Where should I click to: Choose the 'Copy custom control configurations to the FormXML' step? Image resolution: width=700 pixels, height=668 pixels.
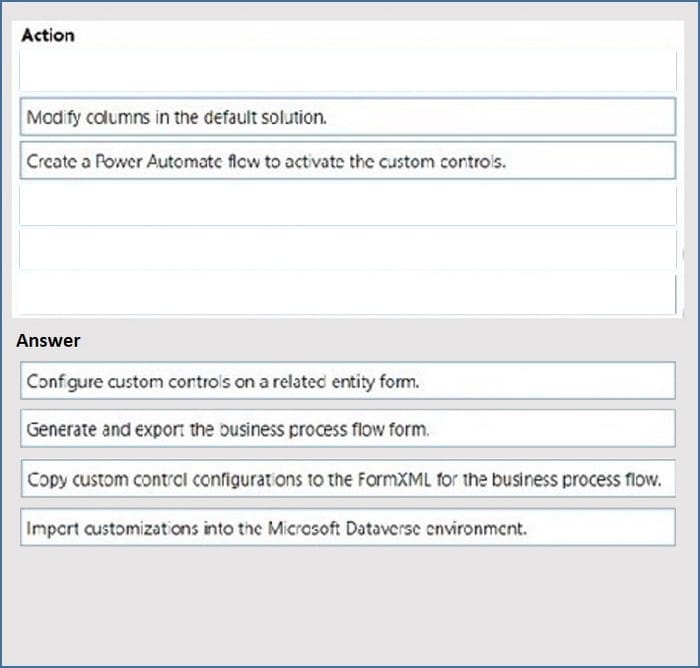[347, 479]
